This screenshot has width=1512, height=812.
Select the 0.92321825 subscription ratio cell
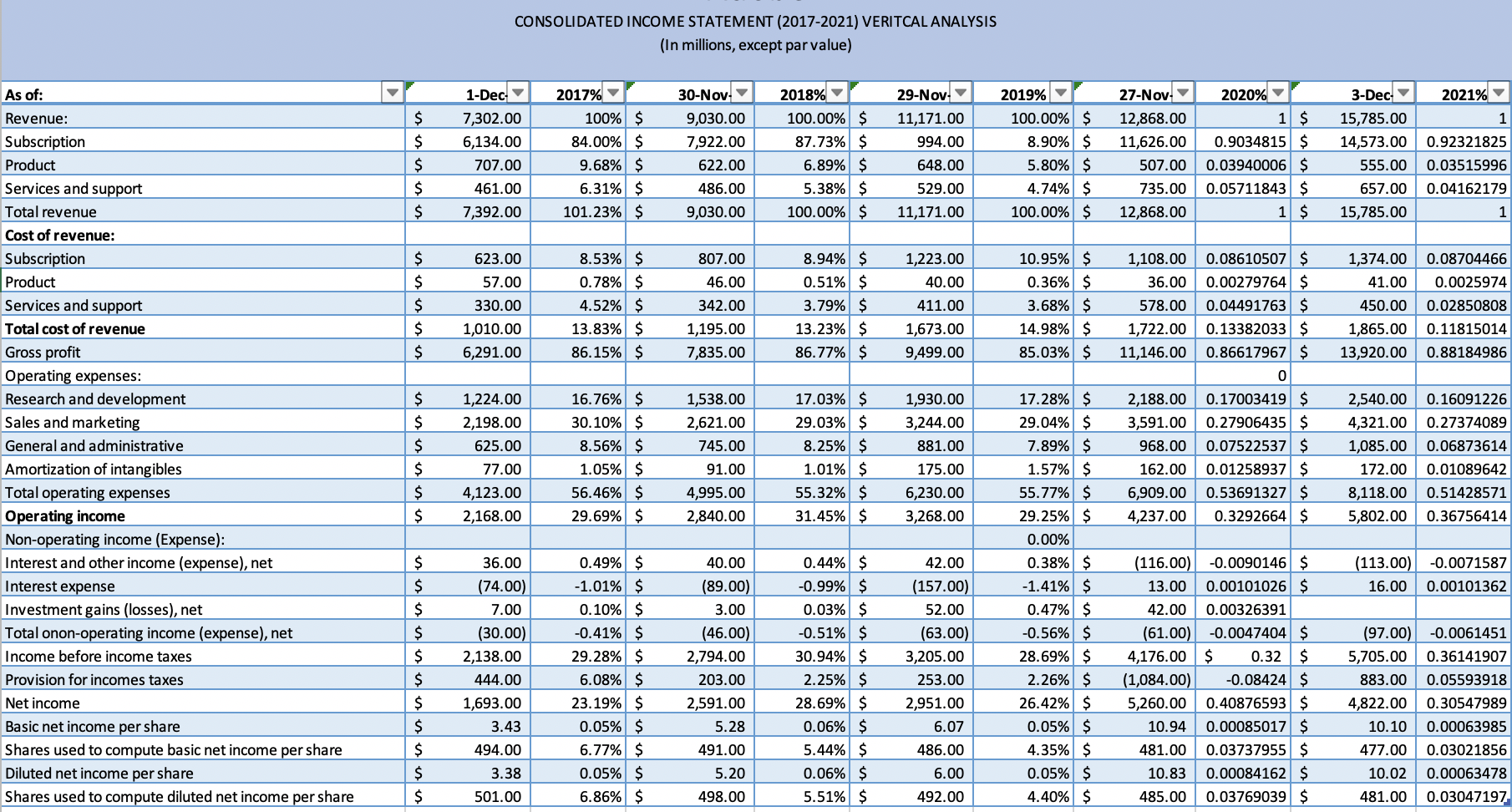click(1464, 142)
